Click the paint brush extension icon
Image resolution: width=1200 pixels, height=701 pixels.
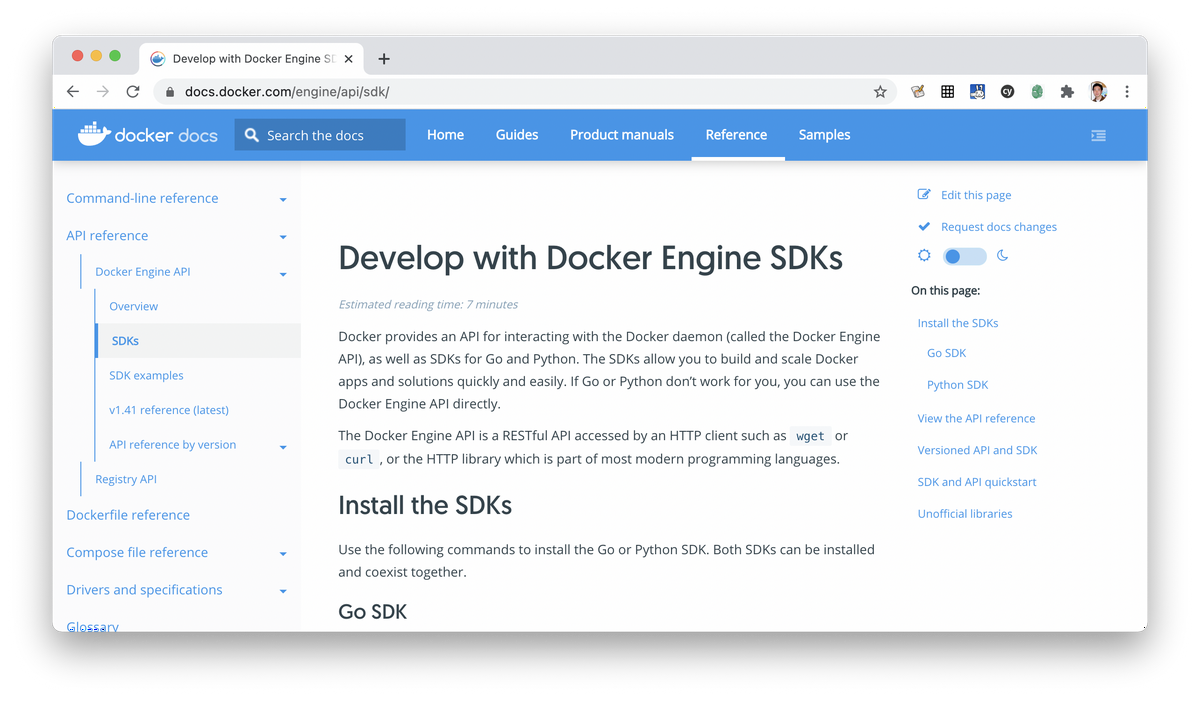pyautogui.click(x=918, y=92)
